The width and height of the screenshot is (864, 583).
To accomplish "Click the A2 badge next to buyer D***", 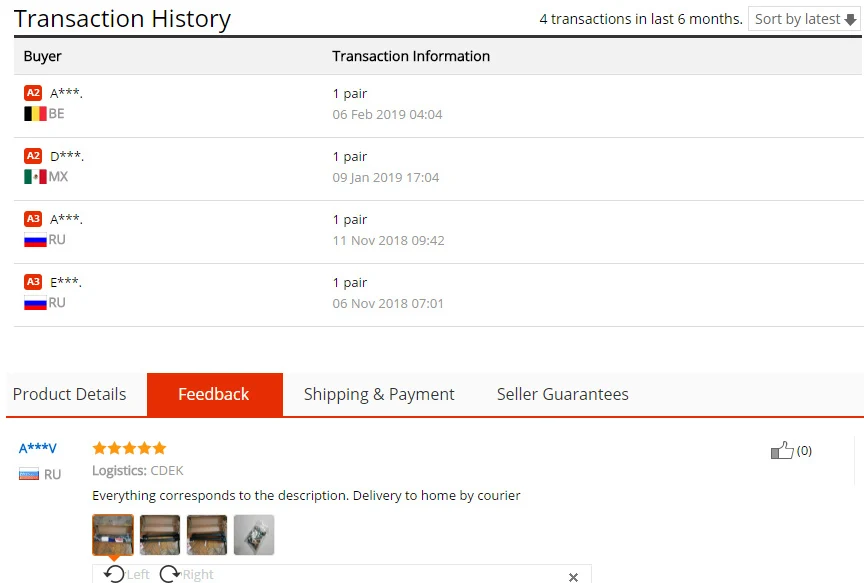I will point(33,156).
